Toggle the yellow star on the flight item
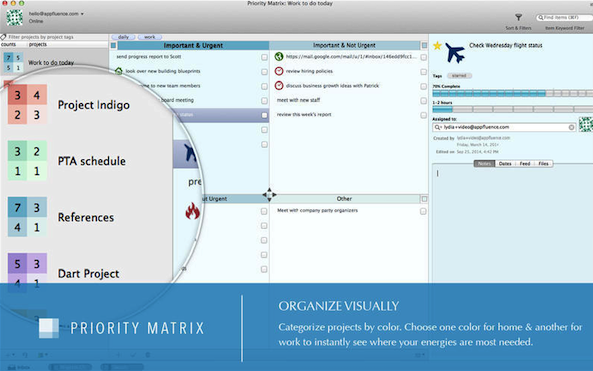Image resolution: width=593 pixels, height=371 pixels. [x=438, y=46]
